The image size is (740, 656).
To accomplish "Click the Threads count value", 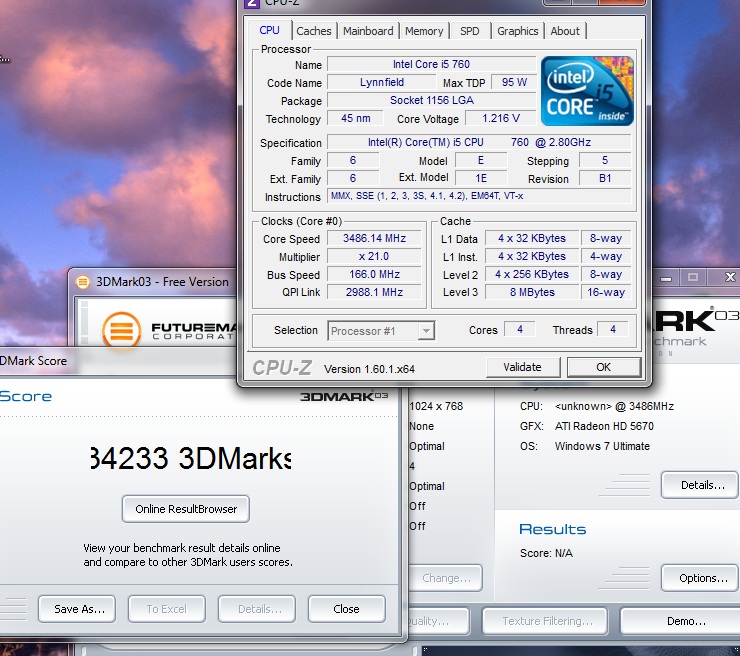I will (x=613, y=329).
